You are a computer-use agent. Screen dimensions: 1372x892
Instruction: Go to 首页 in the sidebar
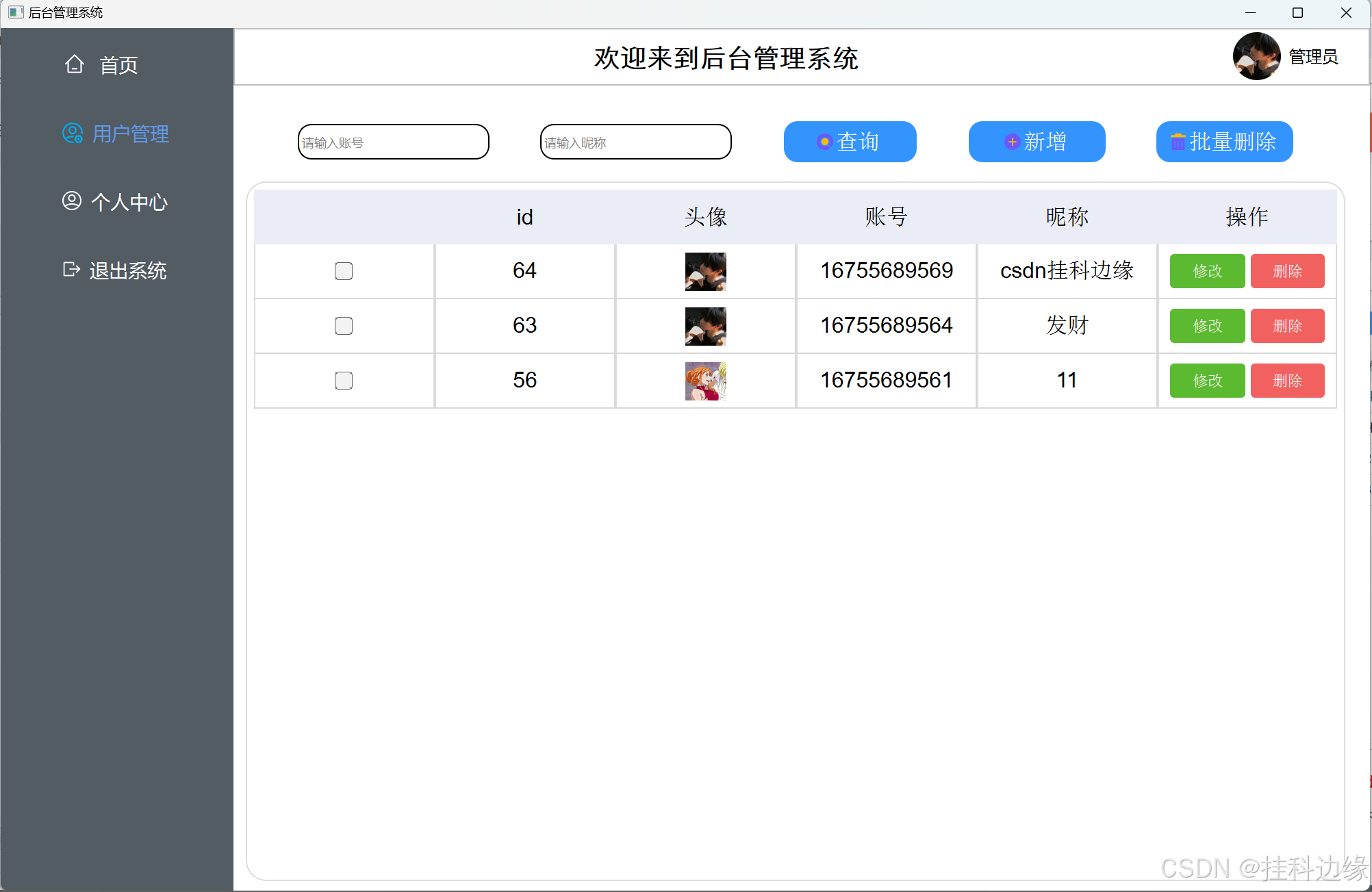pos(118,65)
